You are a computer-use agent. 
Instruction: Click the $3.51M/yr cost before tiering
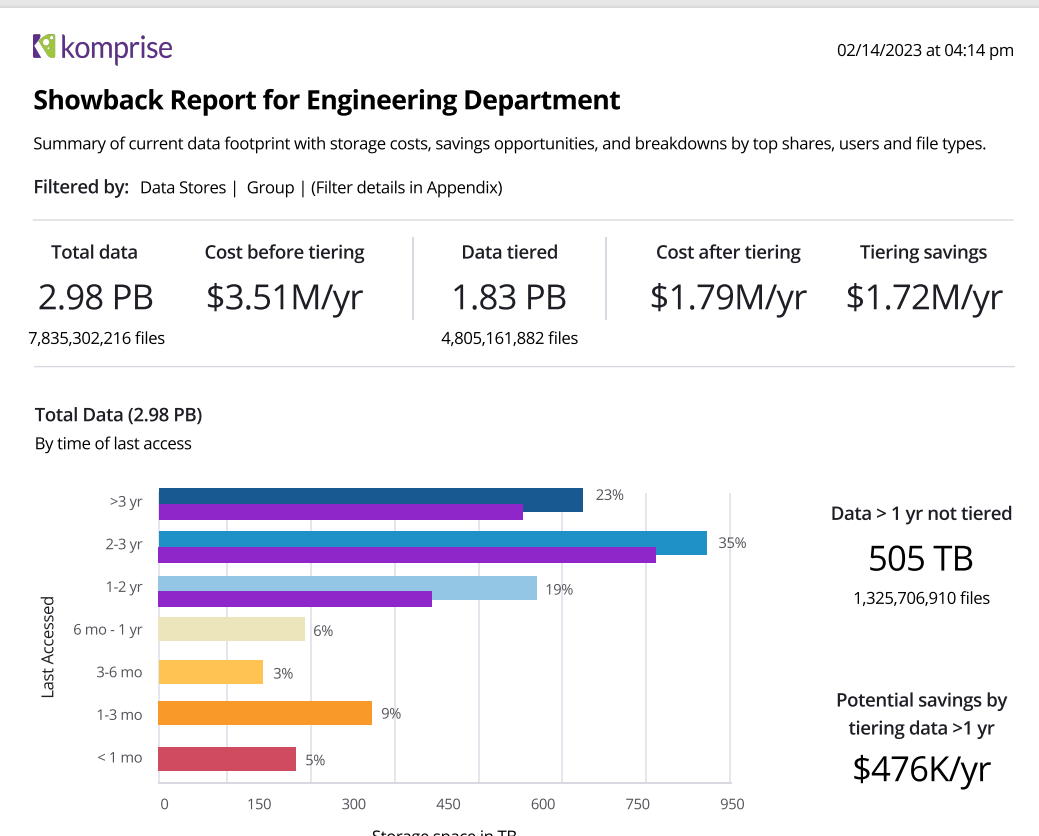pyautogui.click(x=284, y=297)
